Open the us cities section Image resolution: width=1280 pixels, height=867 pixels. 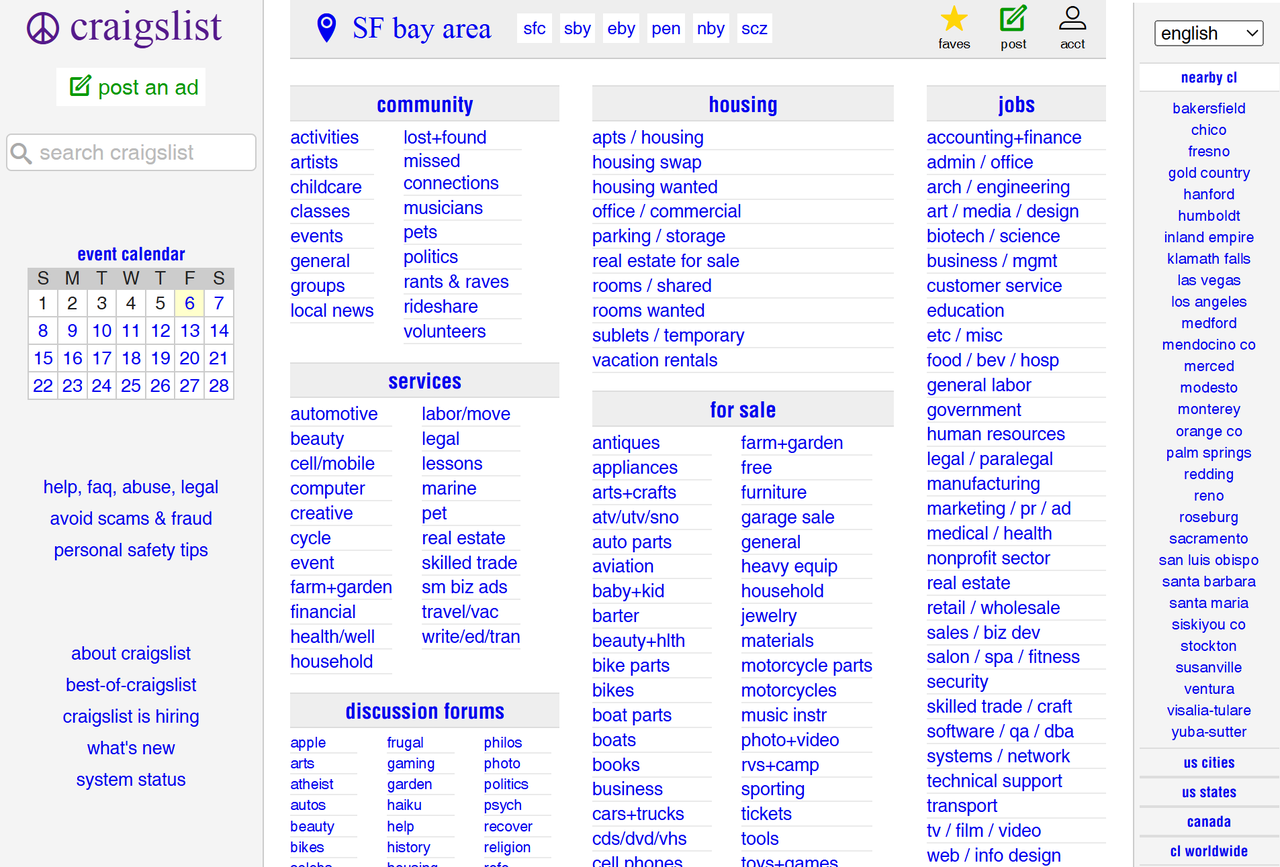click(x=1208, y=762)
